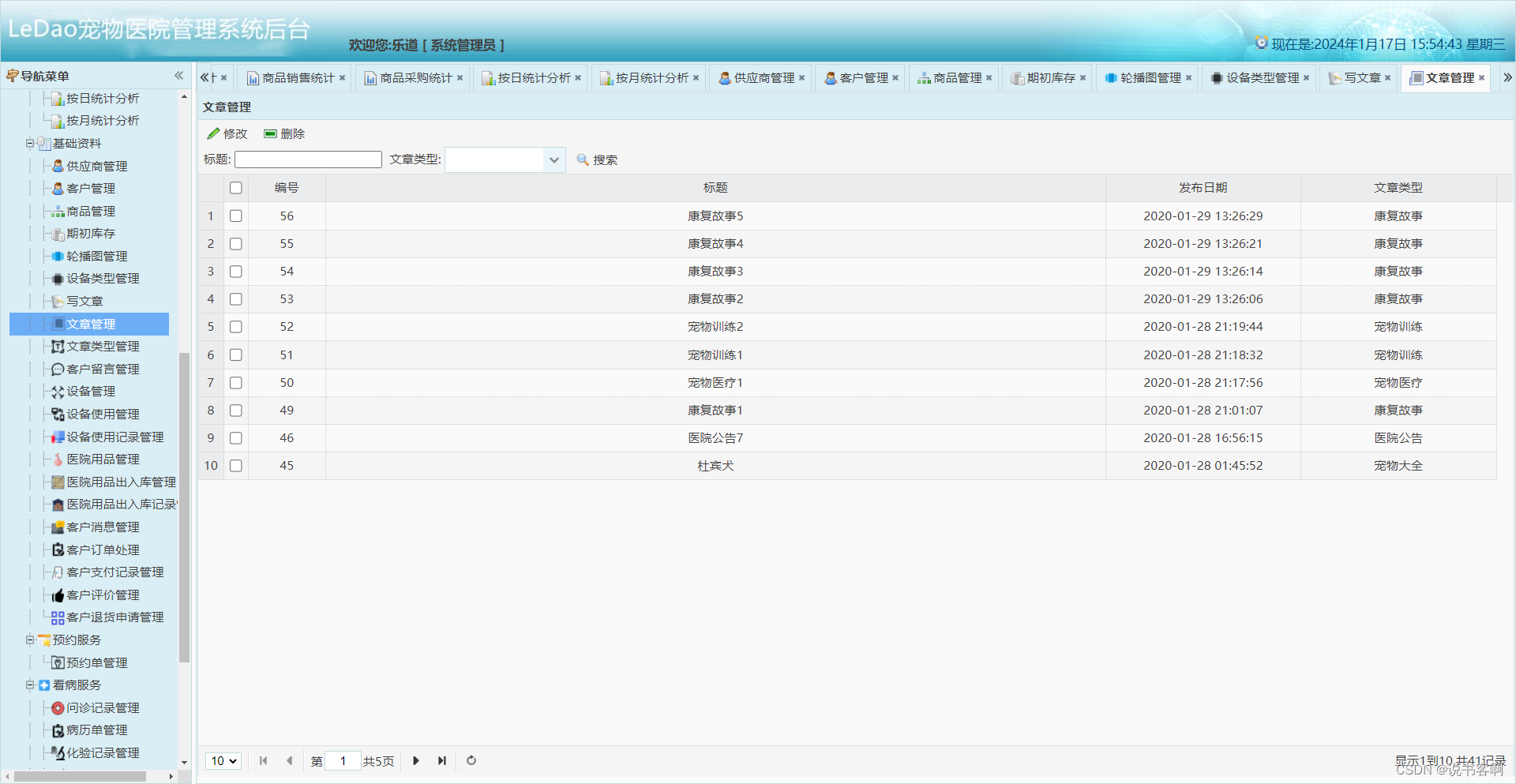The height and width of the screenshot is (784, 1516).
Task: Open 医院用品出入库管理 in the sidebar
Action: pos(121,482)
